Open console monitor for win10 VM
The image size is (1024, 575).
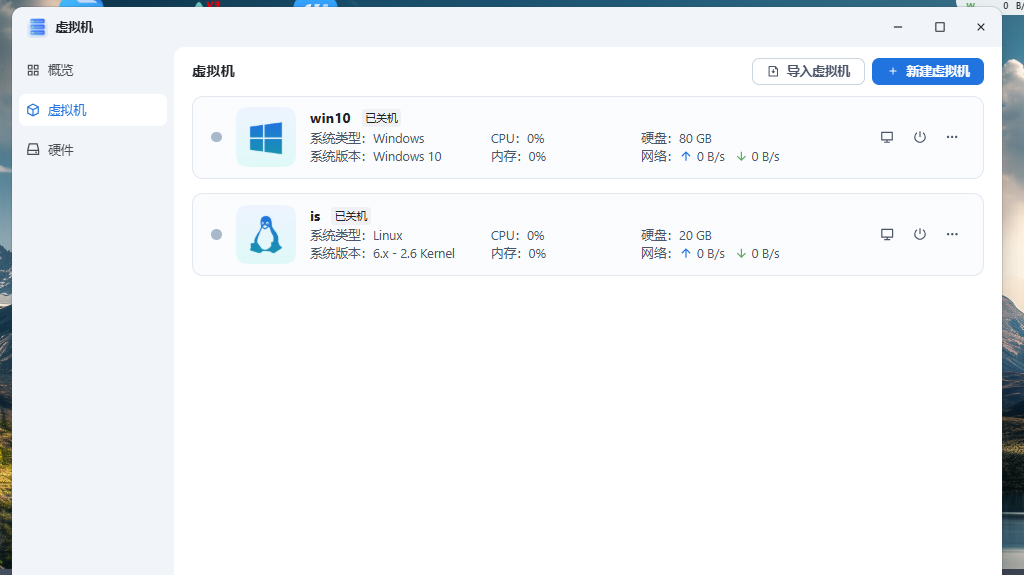[x=886, y=137]
